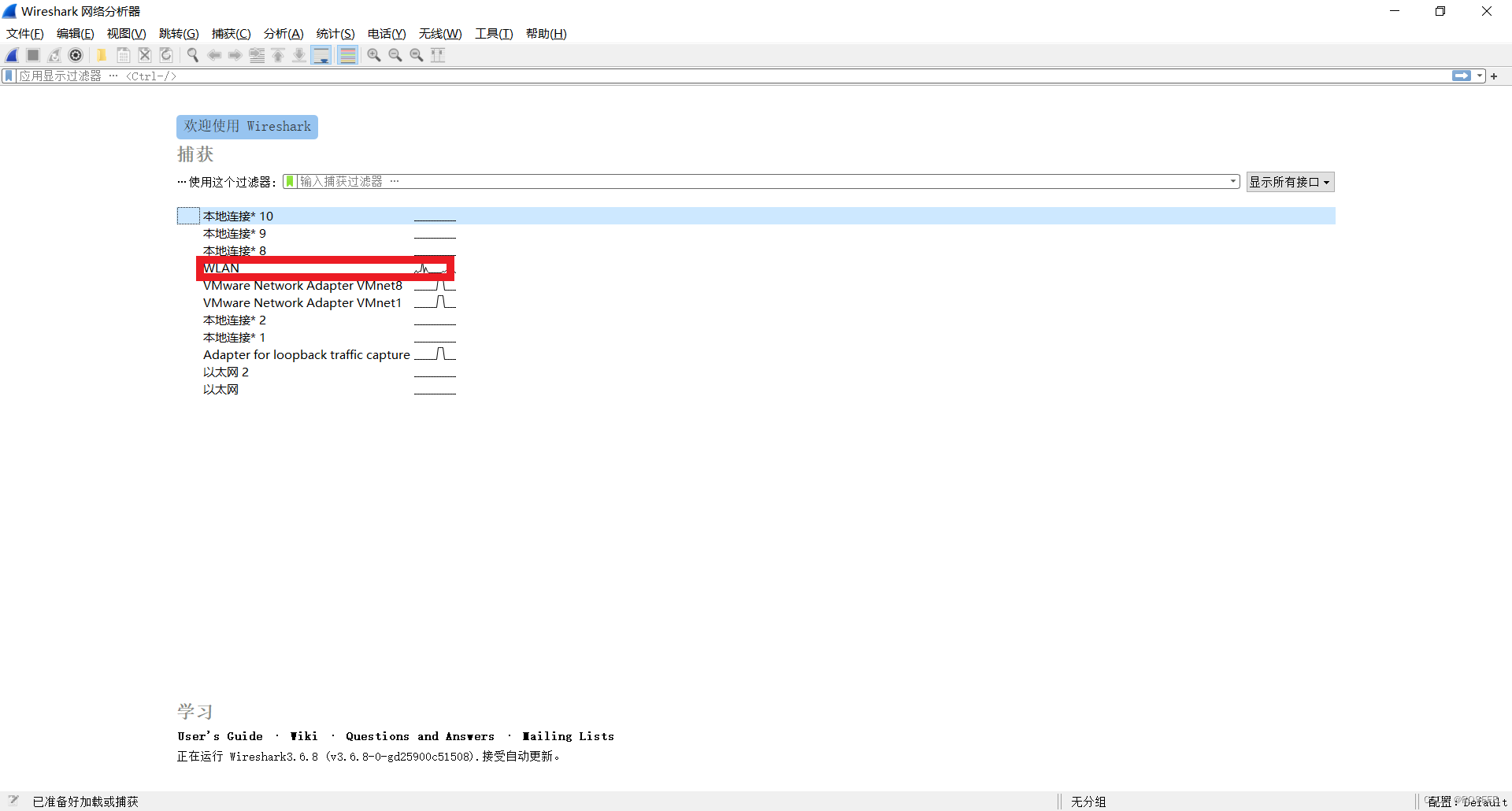1512x811 pixels.
Task: Reset text to normal size icon
Action: point(417,55)
